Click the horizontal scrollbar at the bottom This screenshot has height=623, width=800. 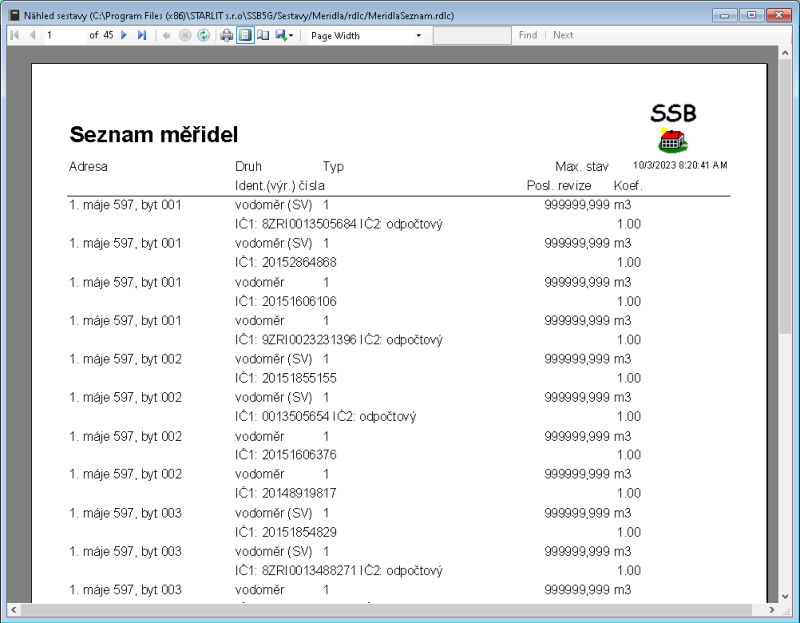point(390,608)
